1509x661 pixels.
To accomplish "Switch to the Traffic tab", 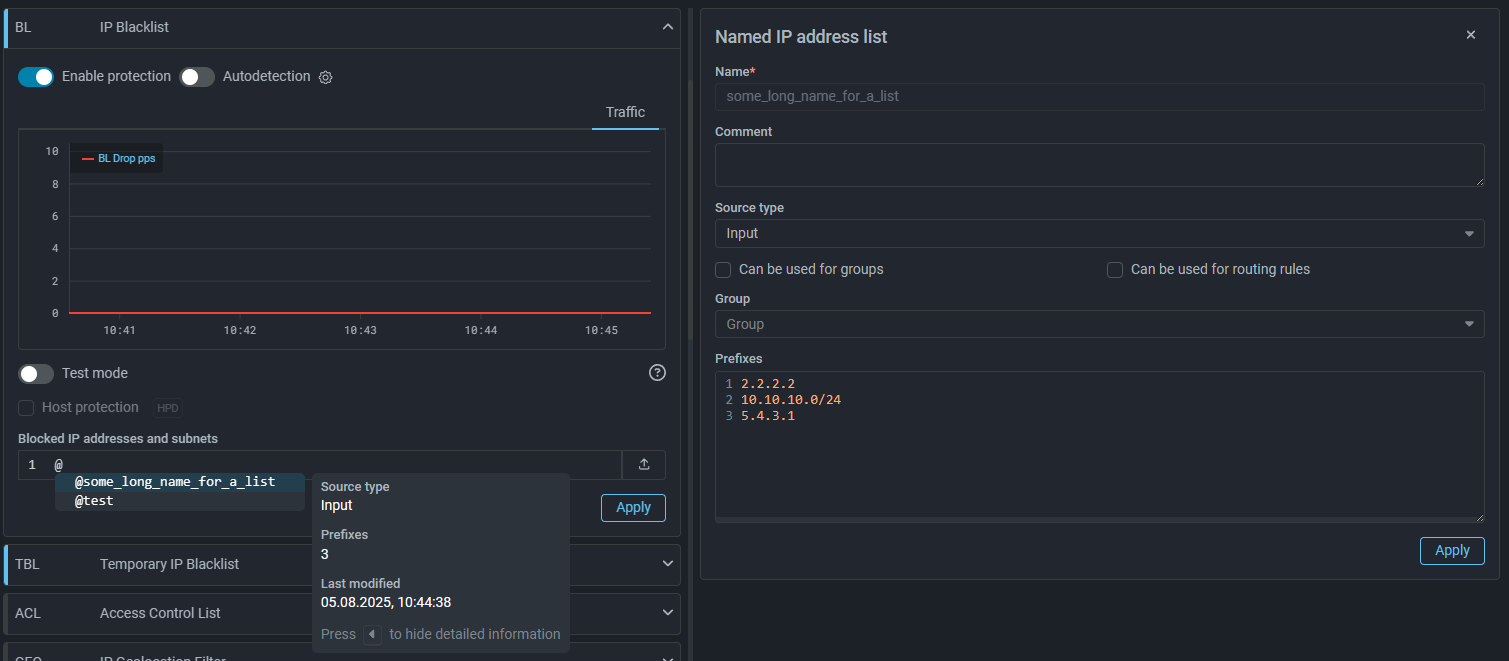I will [625, 112].
